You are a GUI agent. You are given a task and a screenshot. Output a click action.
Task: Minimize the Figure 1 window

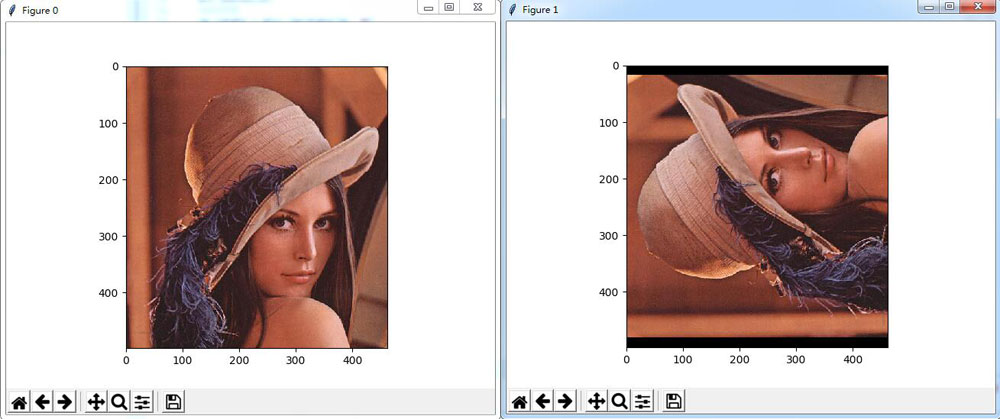(x=929, y=7)
